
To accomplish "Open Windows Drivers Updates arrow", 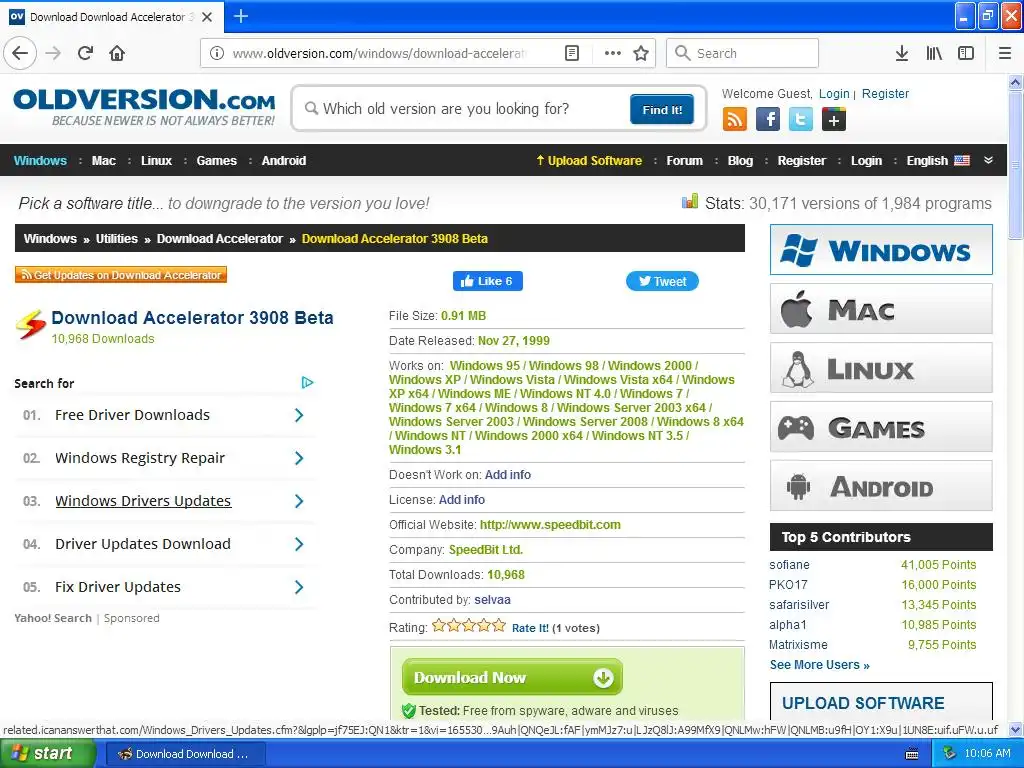I will pyautogui.click(x=299, y=502).
